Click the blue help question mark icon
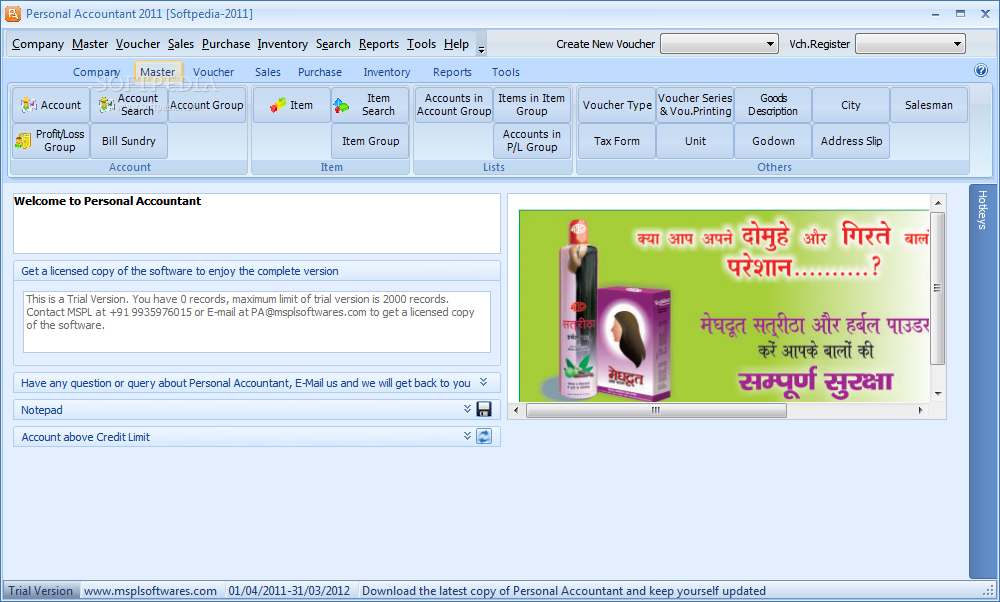 (981, 70)
